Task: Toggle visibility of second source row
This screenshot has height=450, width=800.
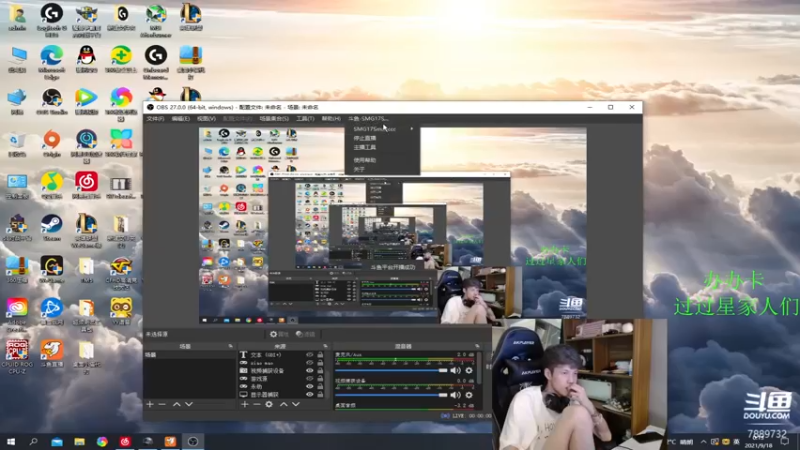Action: tap(309, 363)
